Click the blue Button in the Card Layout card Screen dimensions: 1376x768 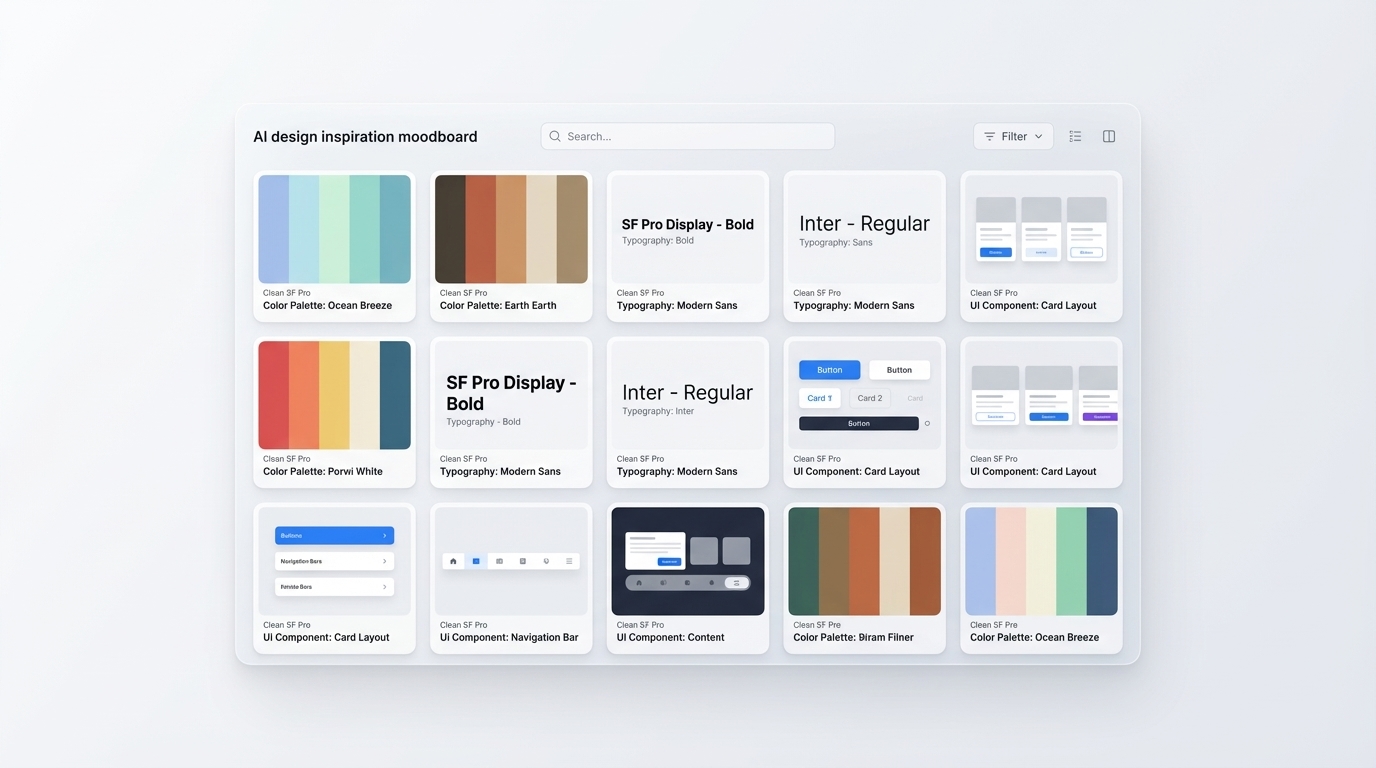point(829,369)
